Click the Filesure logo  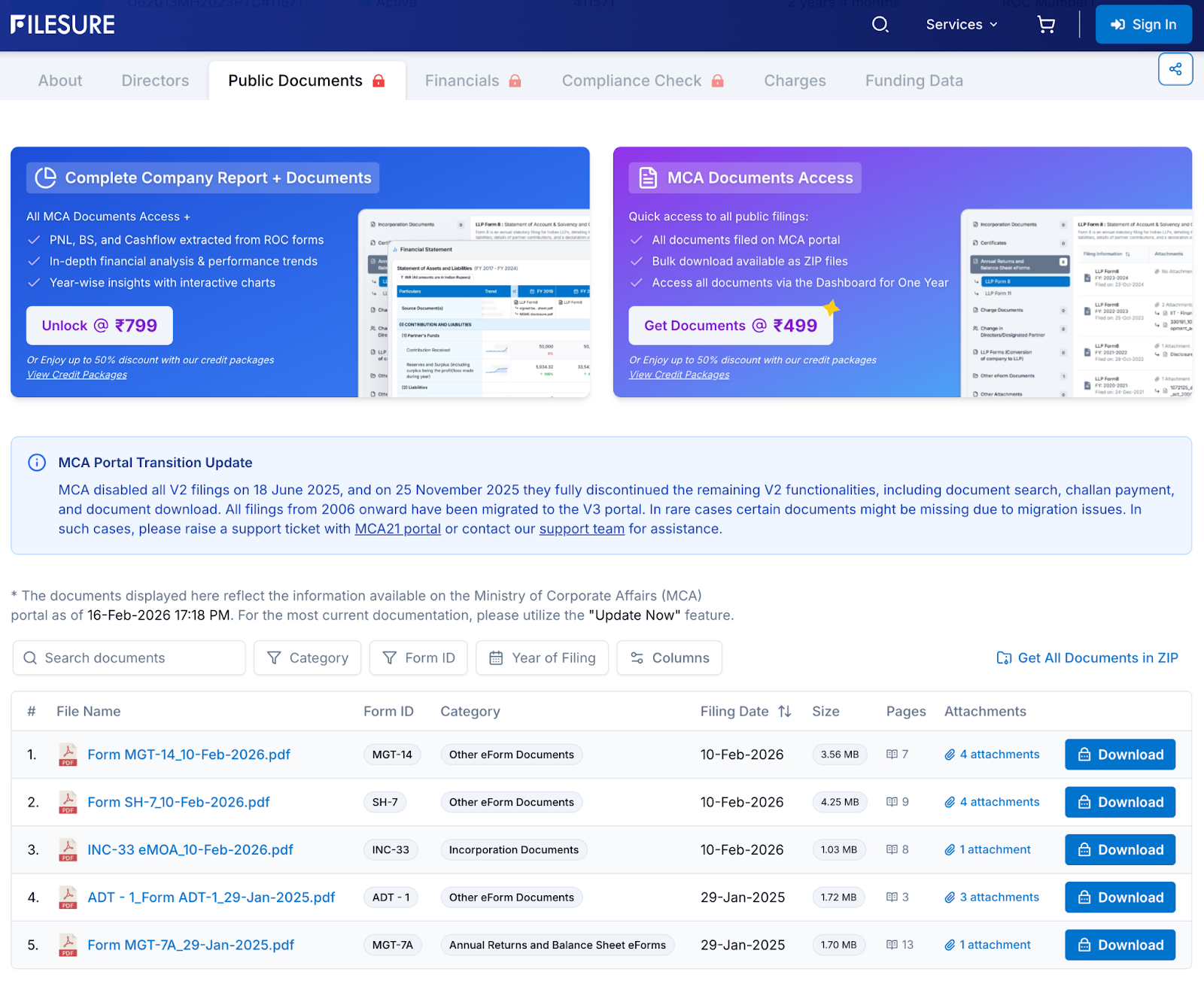point(63,25)
